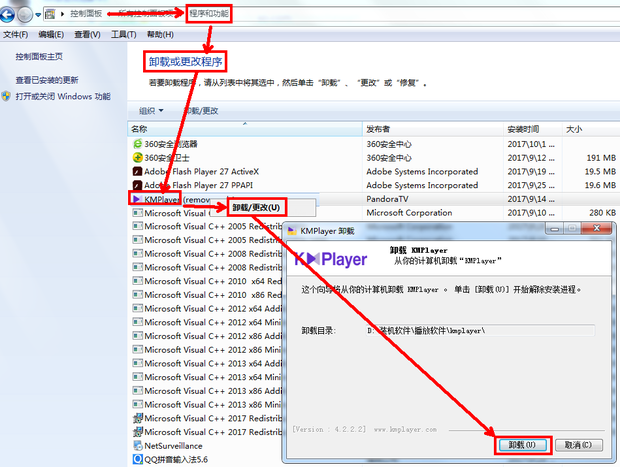This screenshot has width=620, height=467.
Task: Click the Visual C++ 2010 x64 row icon
Action: (x=137, y=281)
